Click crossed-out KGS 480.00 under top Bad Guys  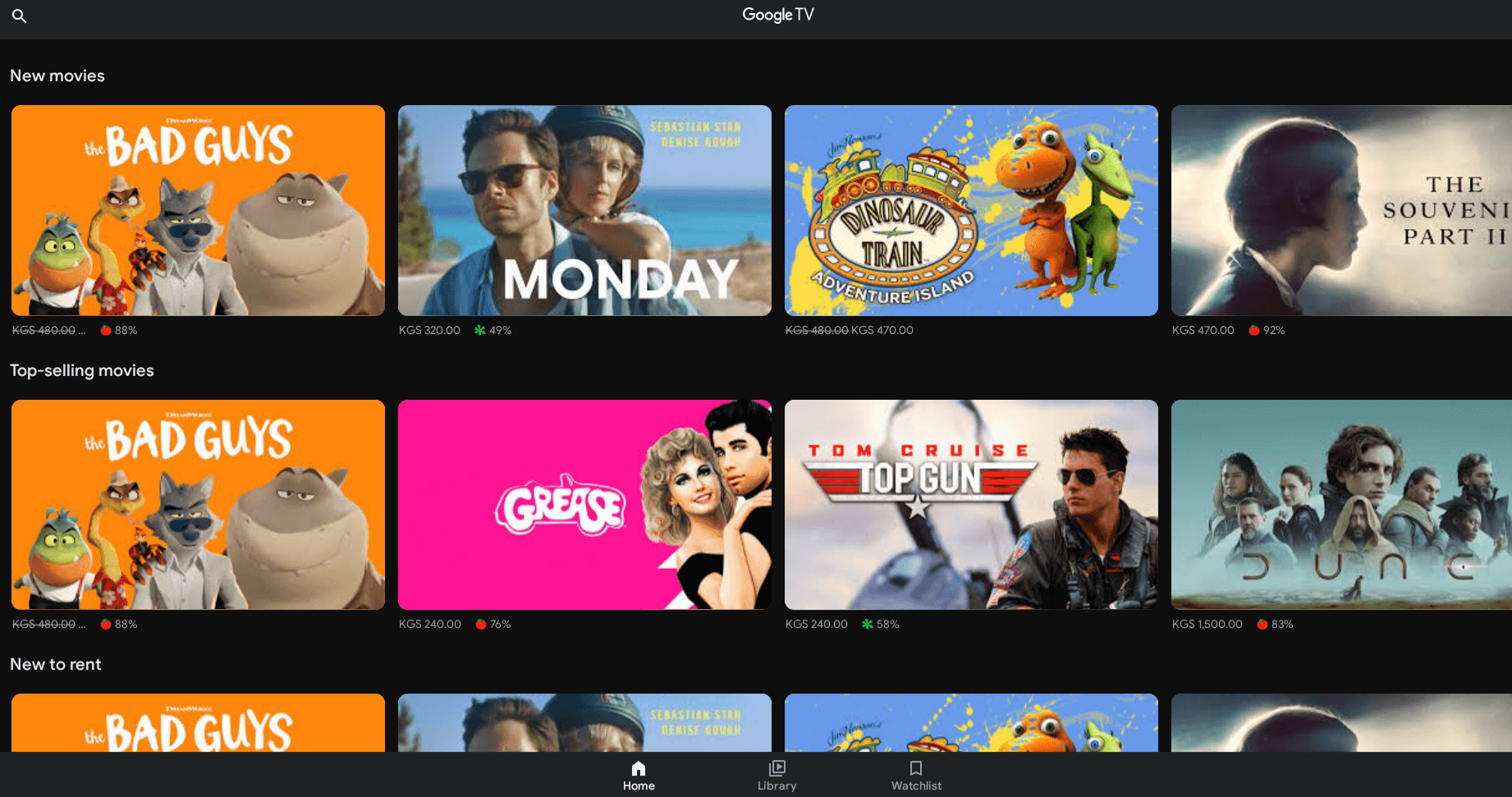click(x=44, y=330)
